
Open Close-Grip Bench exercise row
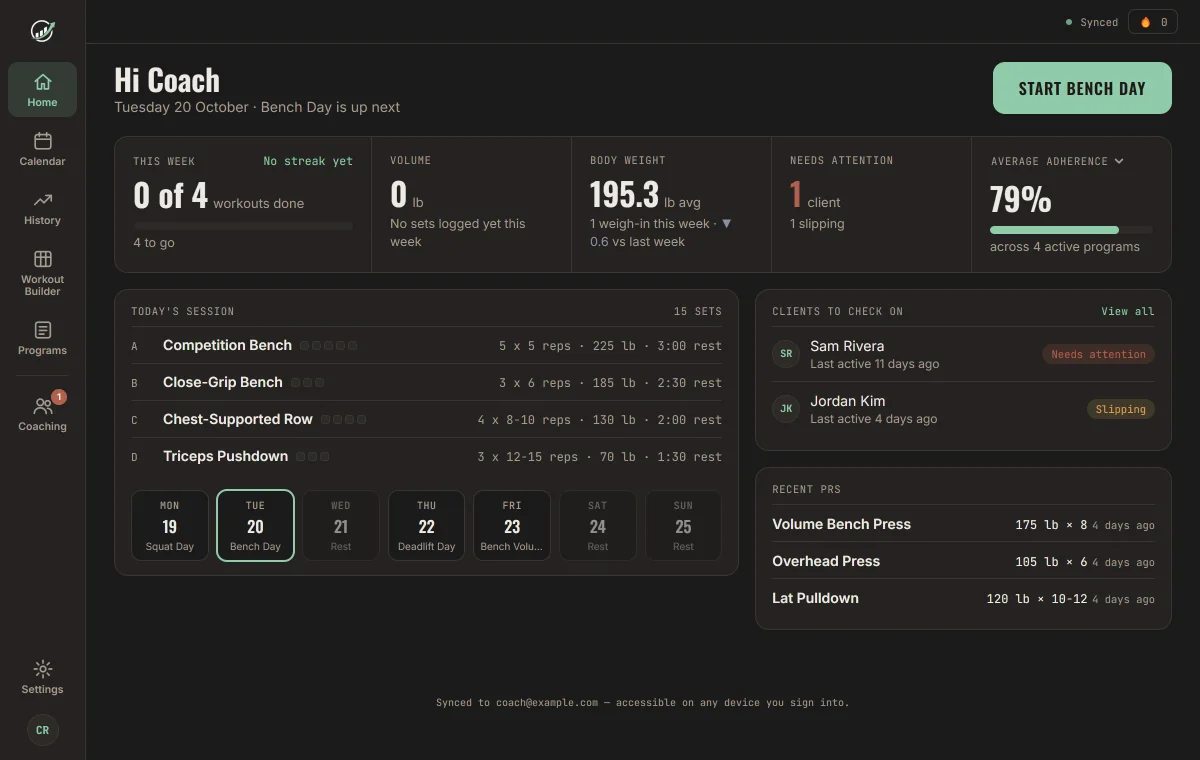click(x=426, y=382)
